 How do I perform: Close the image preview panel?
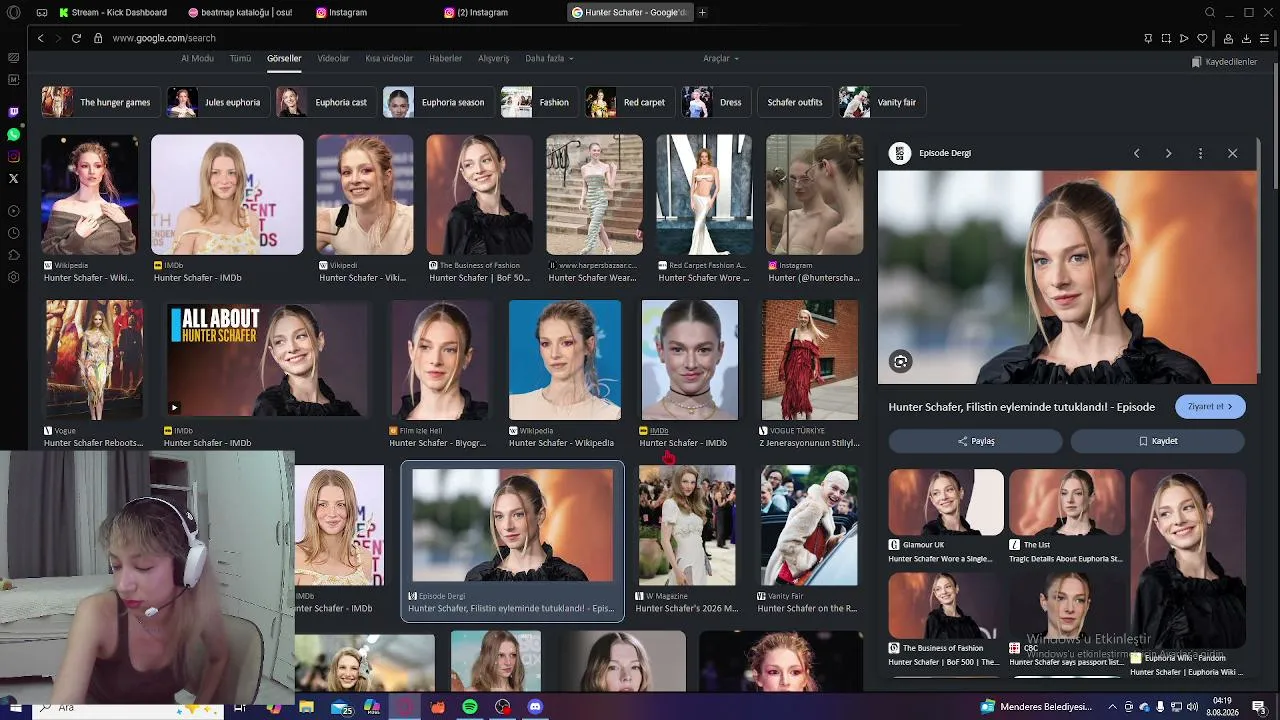(1232, 153)
